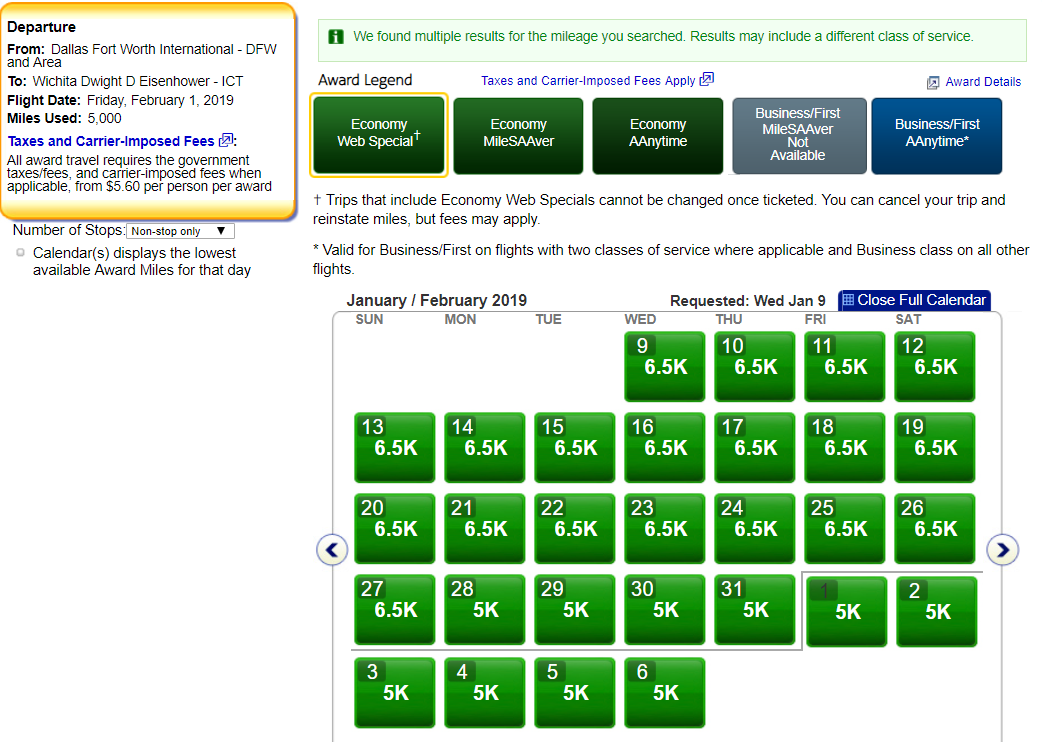Choose the Economy AAnytime award option
This screenshot has height=742, width=1042.
coord(657,133)
